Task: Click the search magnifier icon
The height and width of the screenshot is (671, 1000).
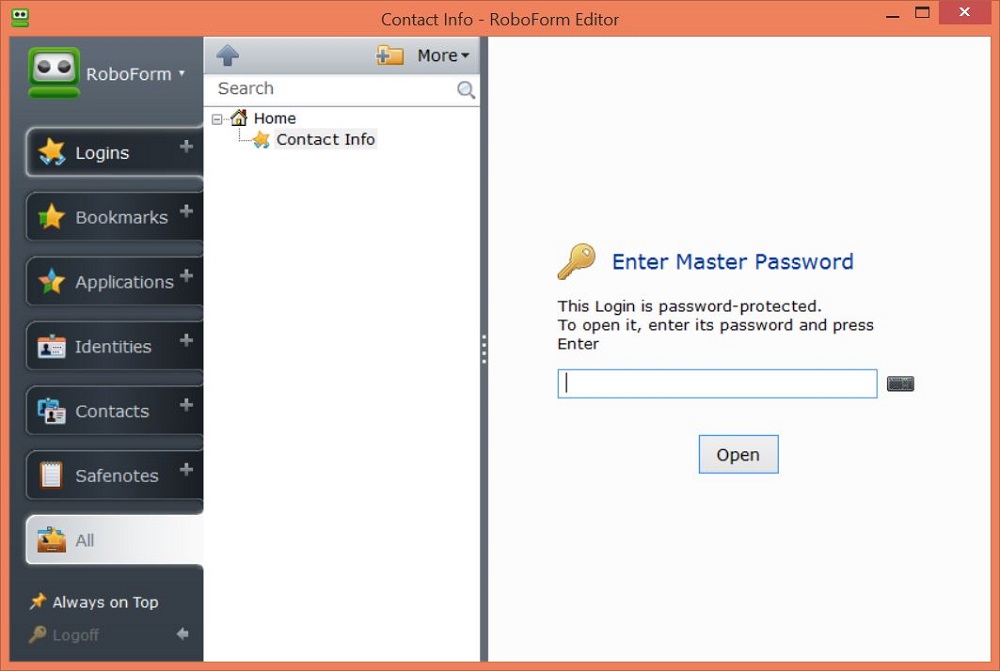Action: click(x=466, y=89)
